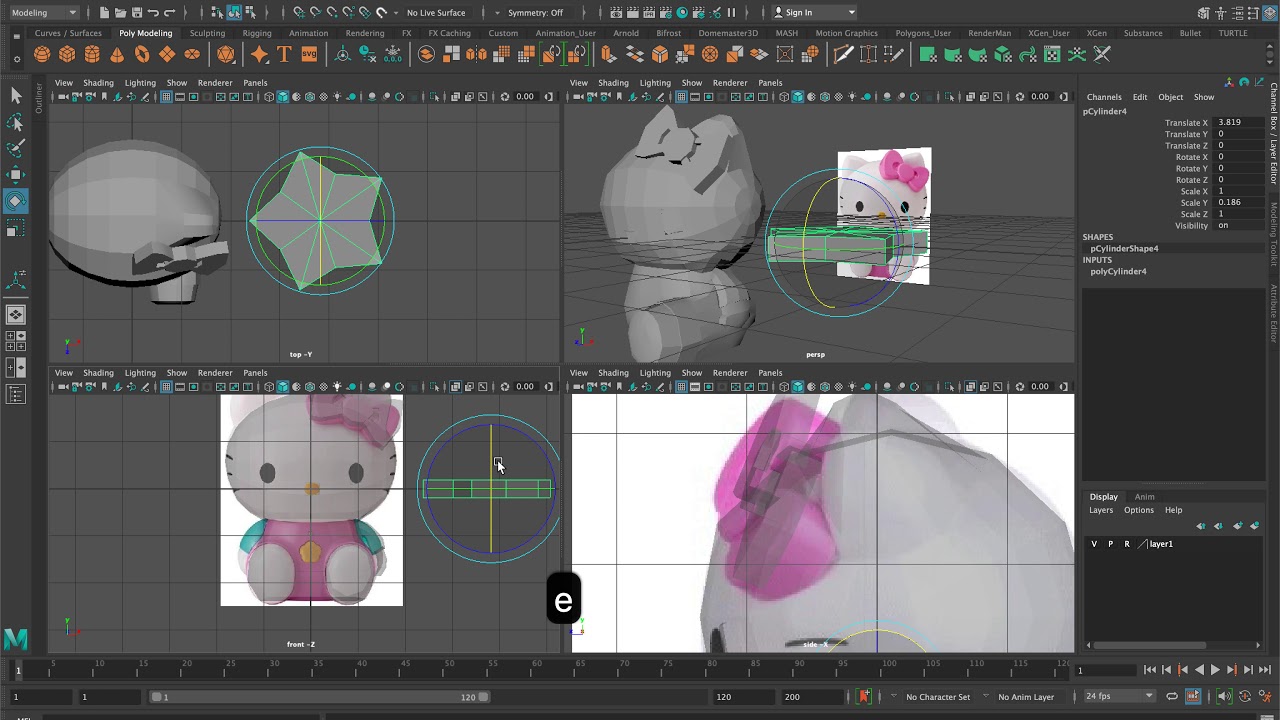This screenshot has height=720, width=1280.
Task: Switch to the Arnold shelf tab
Action: [626, 33]
